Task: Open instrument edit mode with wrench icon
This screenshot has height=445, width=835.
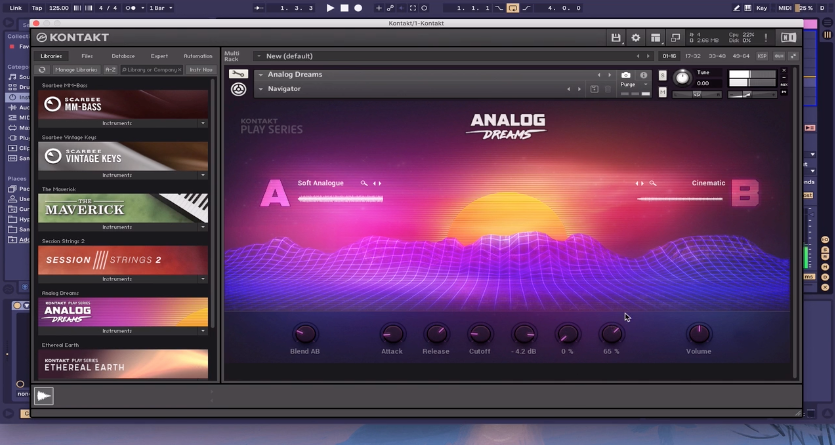Action: [x=238, y=75]
